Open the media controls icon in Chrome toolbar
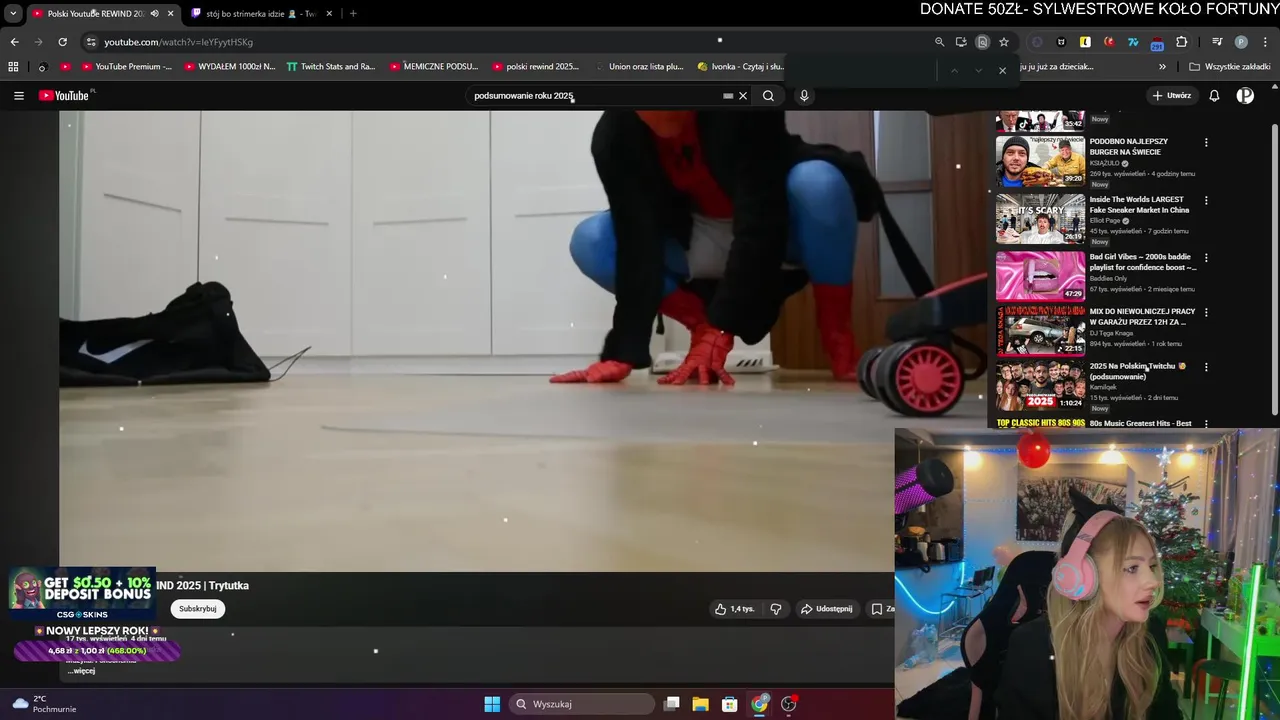The width and height of the screenshot is (1280, 720). [1217, 42]
